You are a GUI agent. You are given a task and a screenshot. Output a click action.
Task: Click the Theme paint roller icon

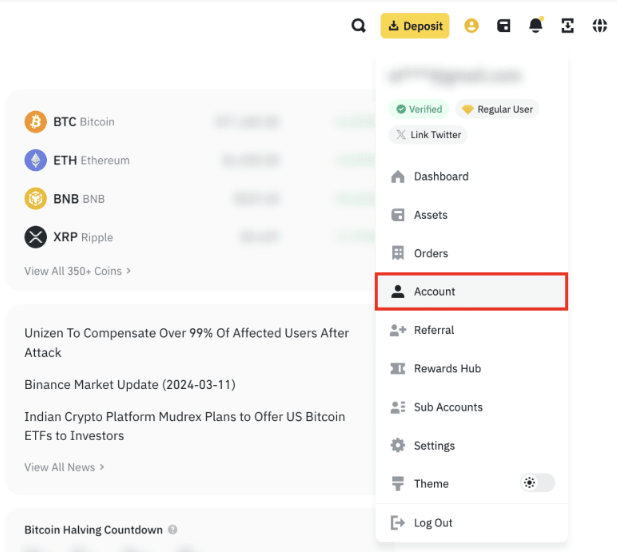pos(397,484)
